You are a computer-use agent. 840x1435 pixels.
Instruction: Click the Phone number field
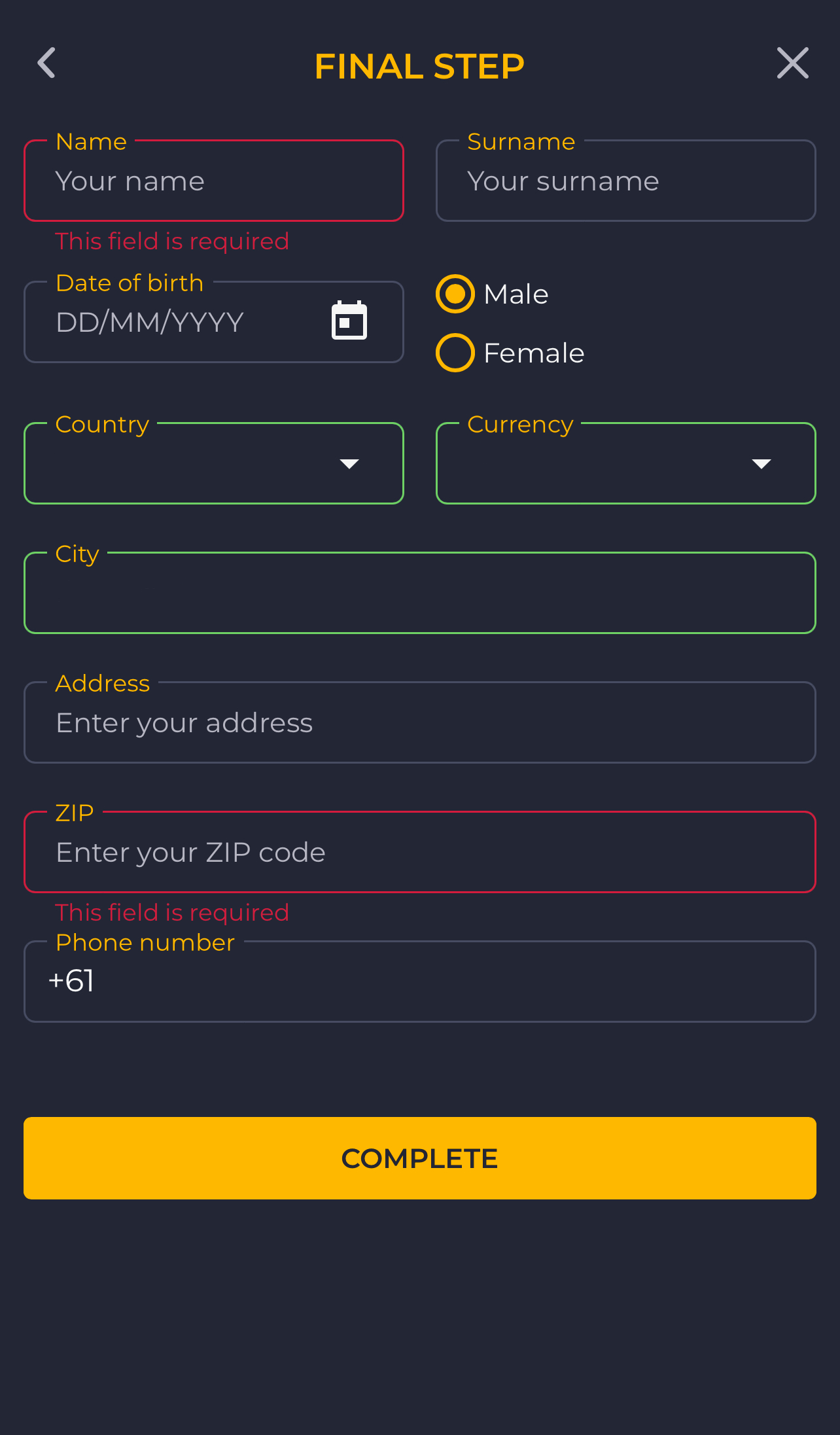420,982
